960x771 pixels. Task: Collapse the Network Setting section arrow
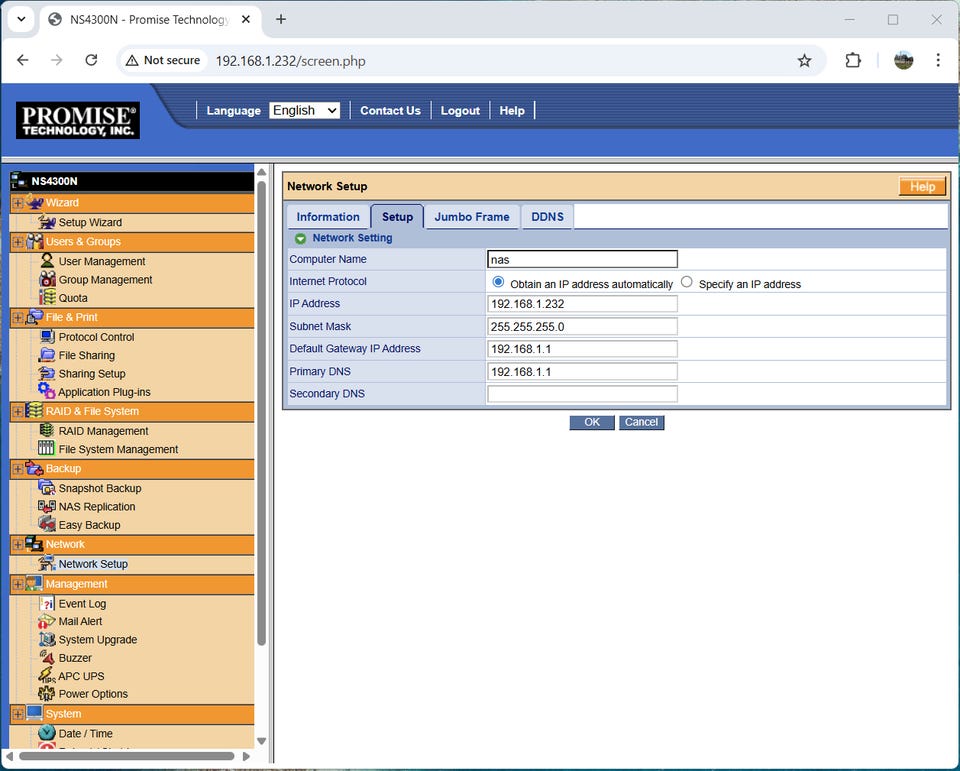pos(300,239)
